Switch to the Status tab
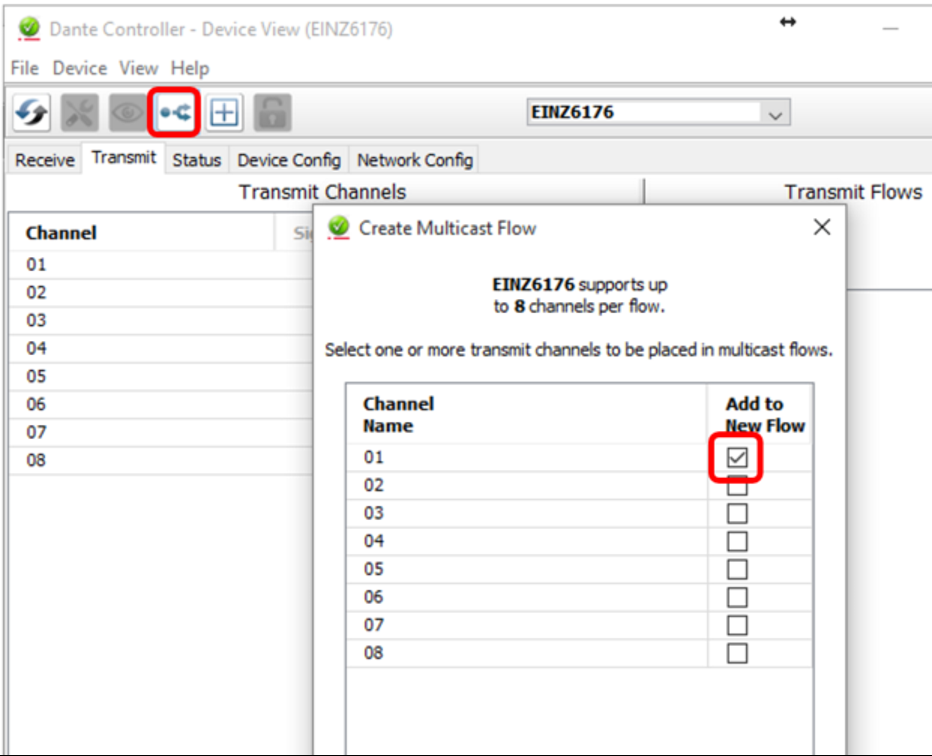The image size is (932, 756). 197,160
